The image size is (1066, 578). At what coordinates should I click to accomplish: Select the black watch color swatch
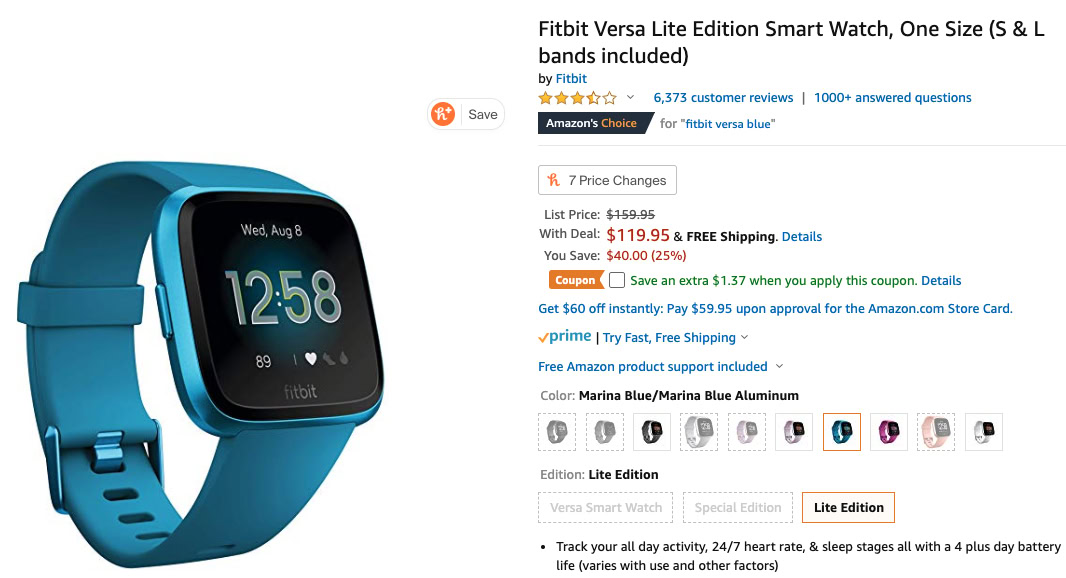651,432
